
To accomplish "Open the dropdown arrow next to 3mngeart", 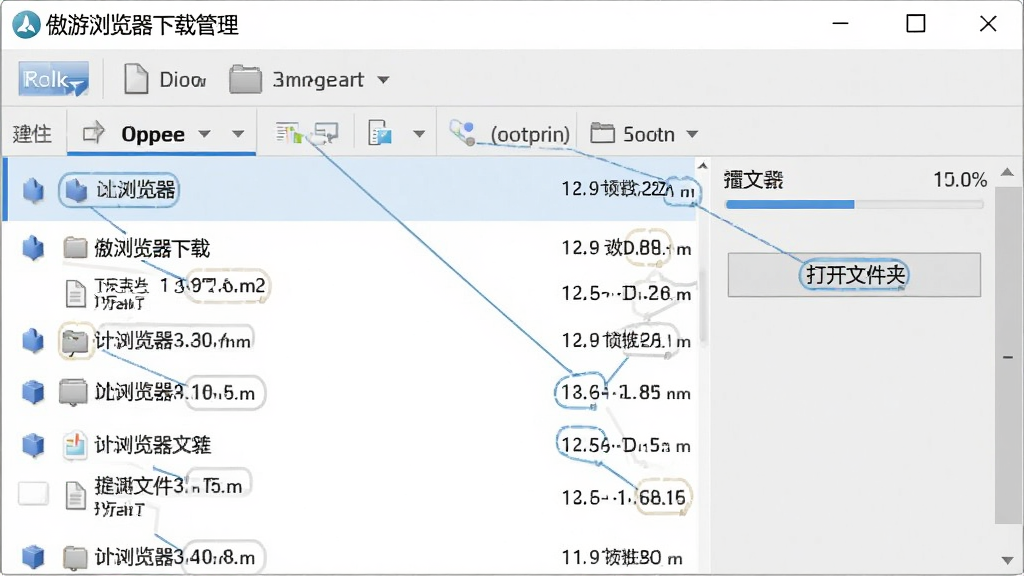I will [383, 80].
